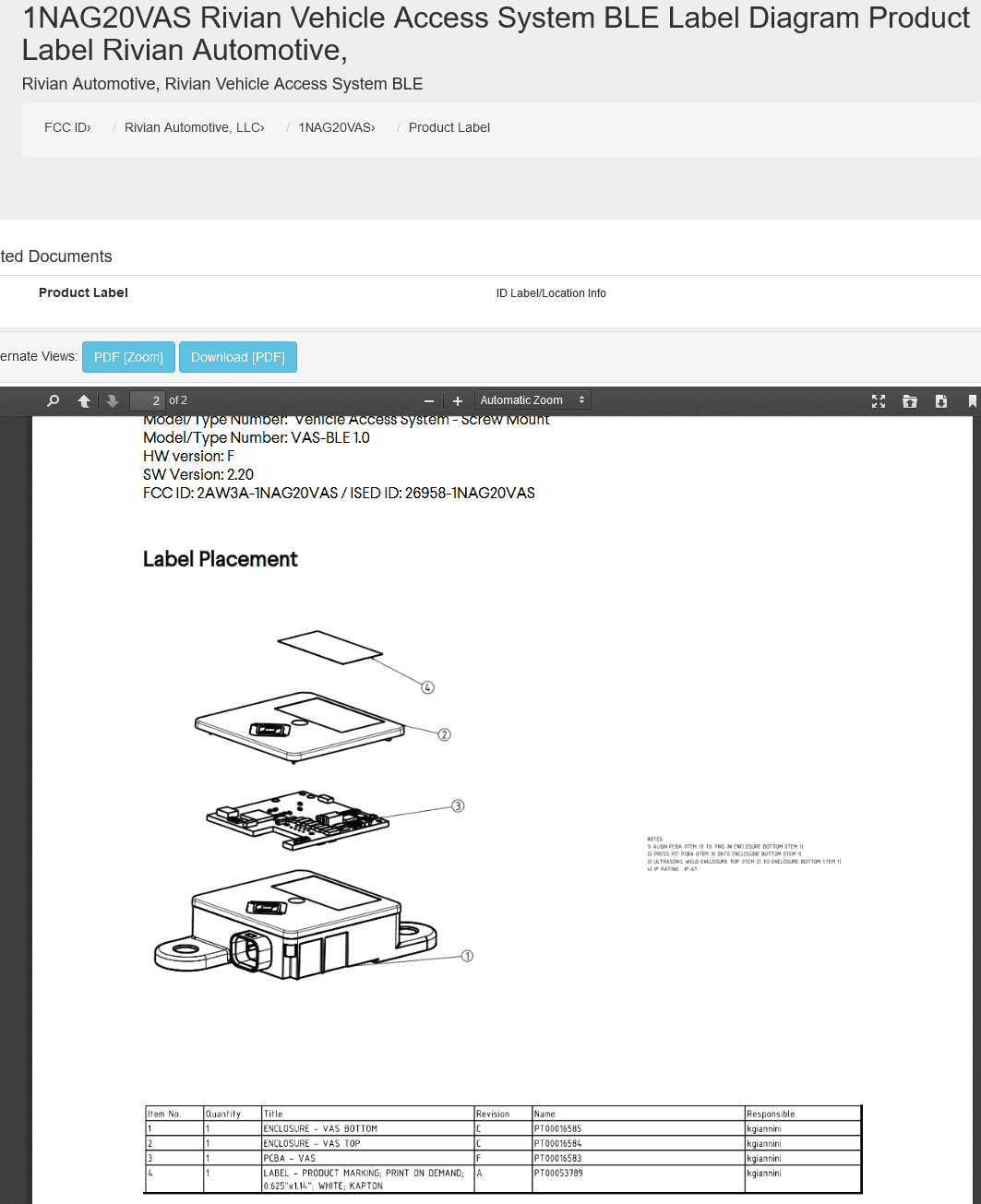Click the open file icon in PDF toolbar
Image resolution: width=981 pixels, height=1204 pixels.
pos(910,400)
